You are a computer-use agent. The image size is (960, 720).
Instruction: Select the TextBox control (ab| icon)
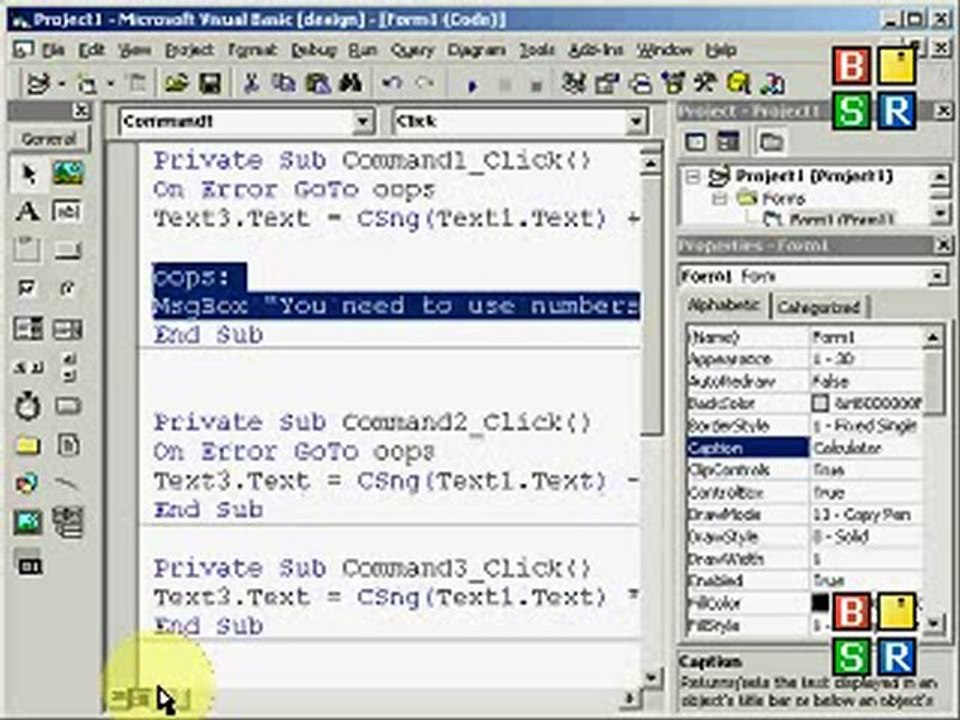click(x=67, y=212)
